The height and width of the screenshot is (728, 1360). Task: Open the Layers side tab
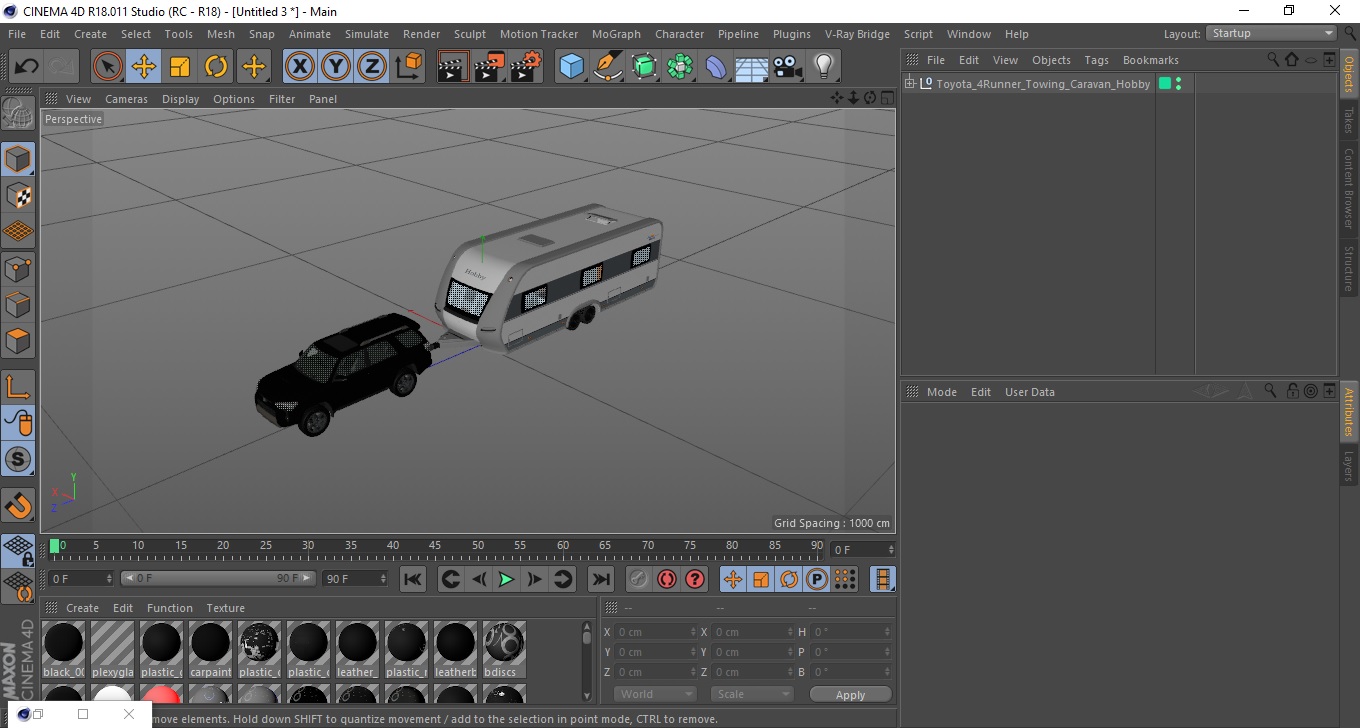point(1349,466)
